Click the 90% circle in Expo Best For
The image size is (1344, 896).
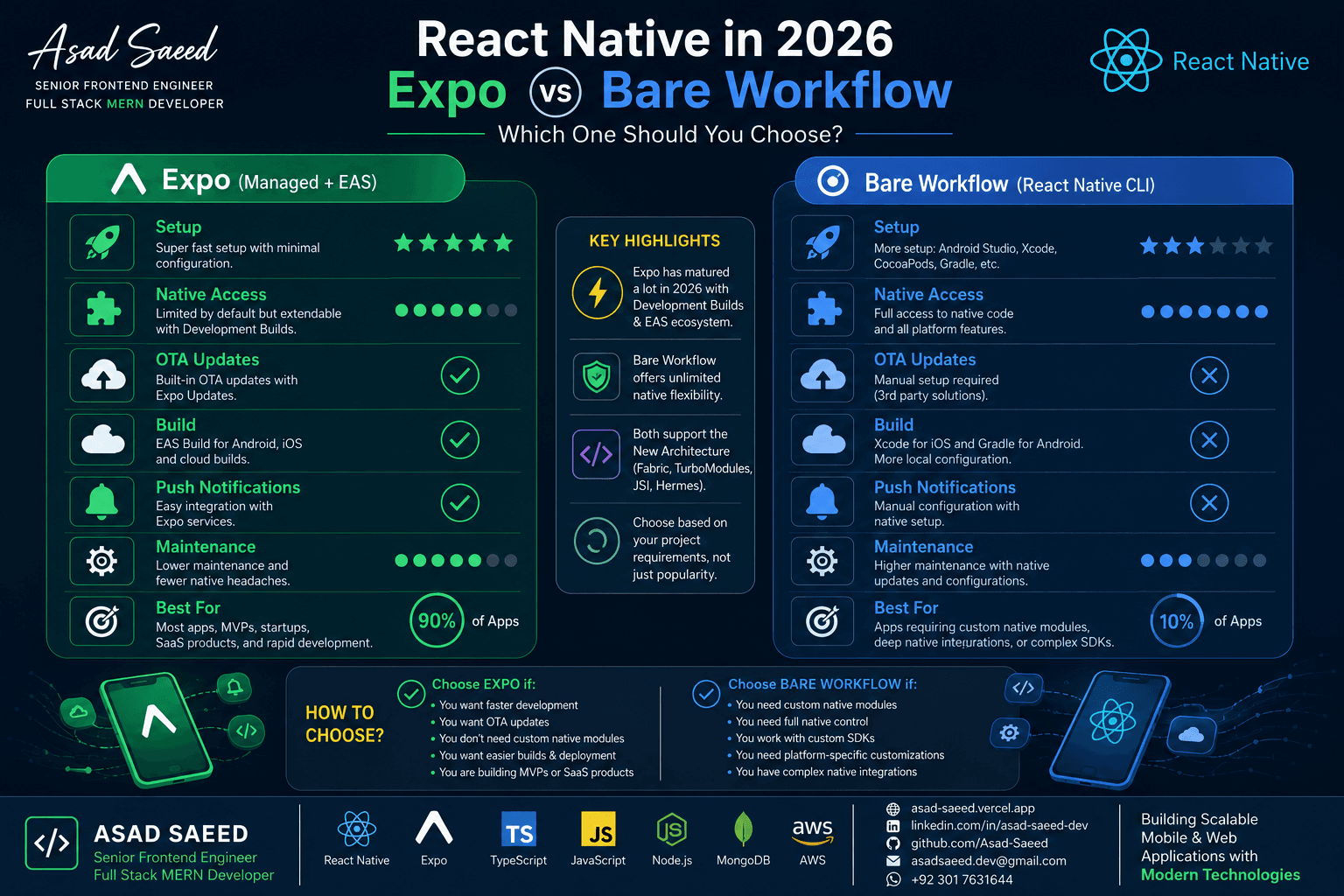pos(436,620)
